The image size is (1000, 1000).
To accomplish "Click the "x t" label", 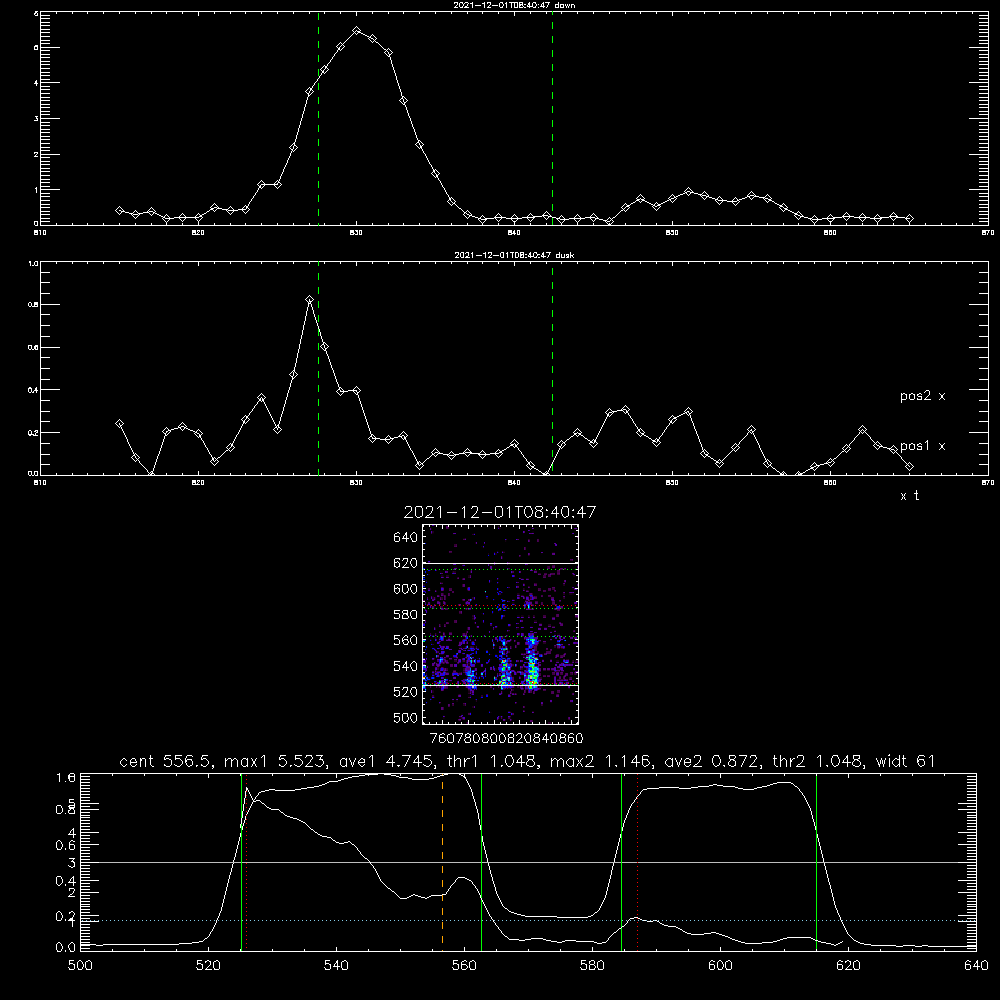I will pyautogui.click(x=909, y=496).
